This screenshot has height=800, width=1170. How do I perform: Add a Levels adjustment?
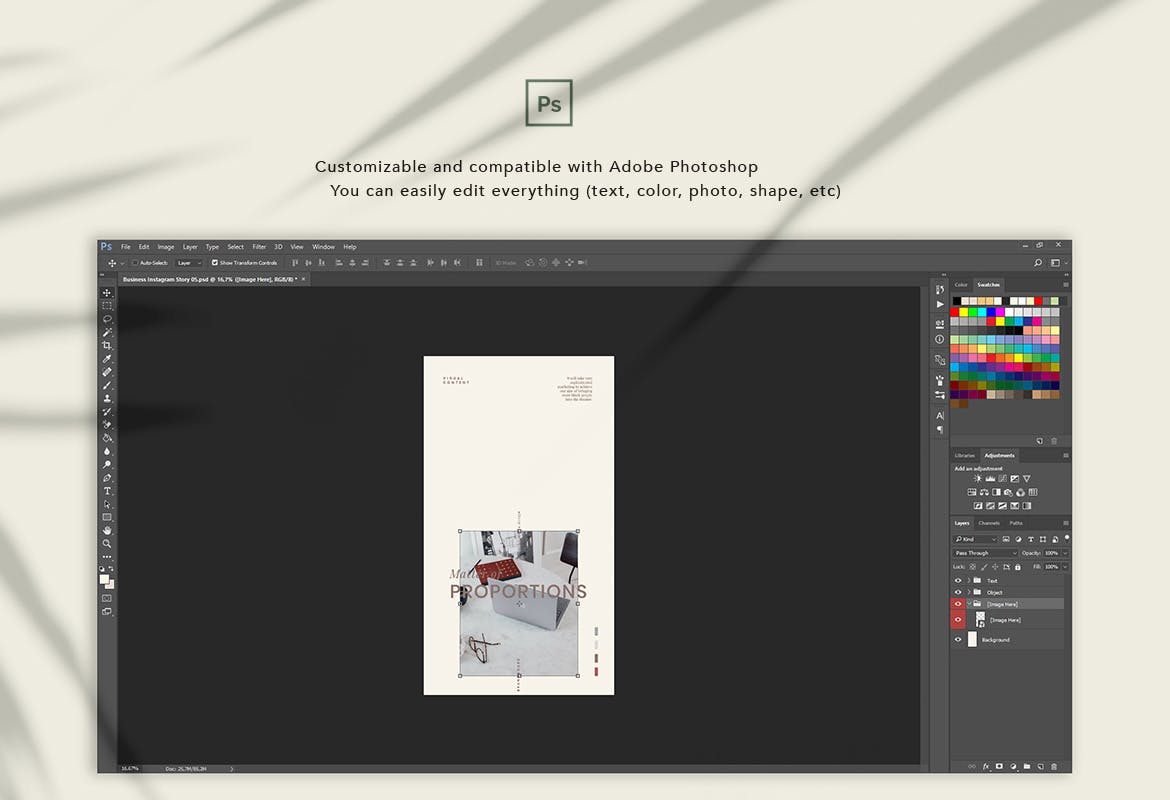click(990, 478)
